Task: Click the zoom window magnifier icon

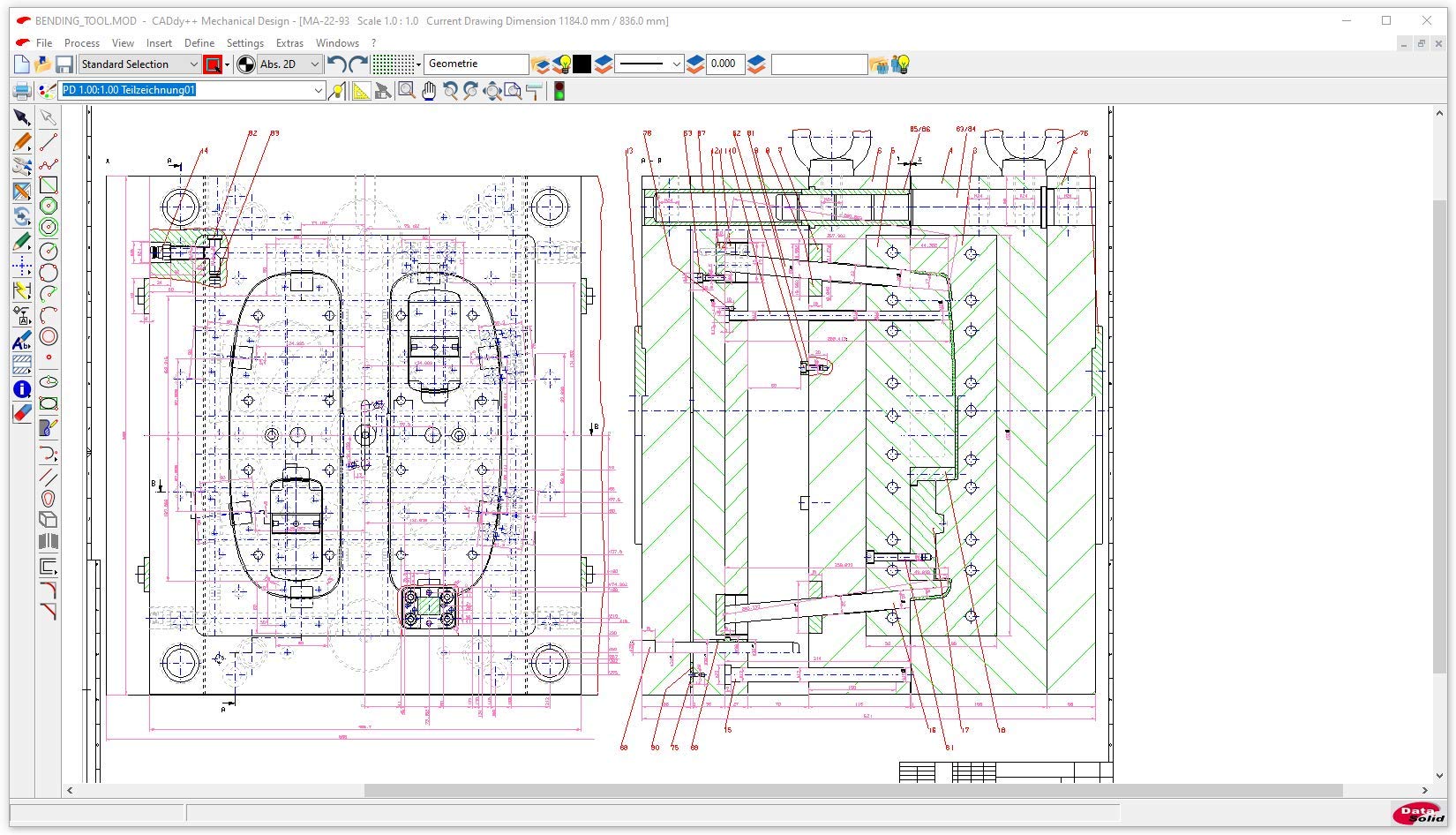Action: point(407,91)
